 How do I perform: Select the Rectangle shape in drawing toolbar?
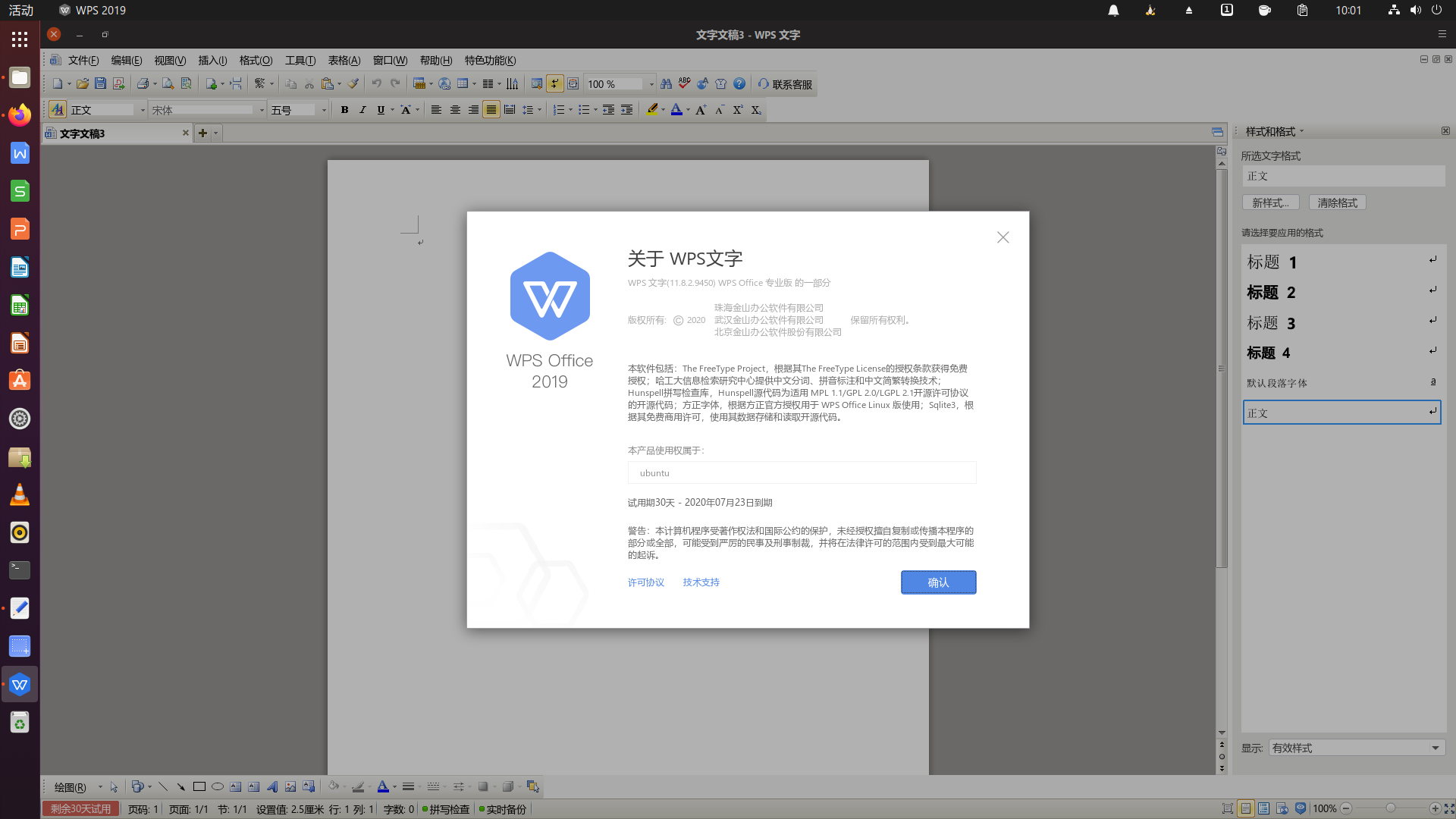199,786
